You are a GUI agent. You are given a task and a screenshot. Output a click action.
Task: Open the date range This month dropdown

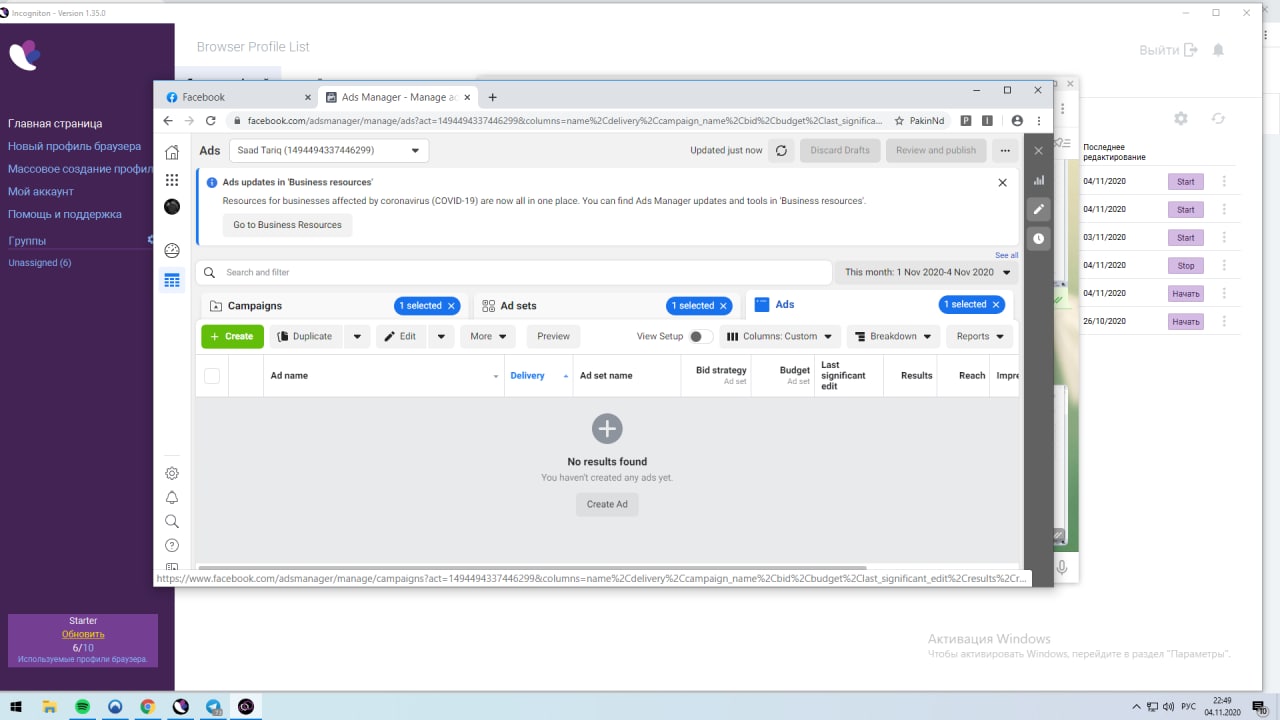point(928,272)
